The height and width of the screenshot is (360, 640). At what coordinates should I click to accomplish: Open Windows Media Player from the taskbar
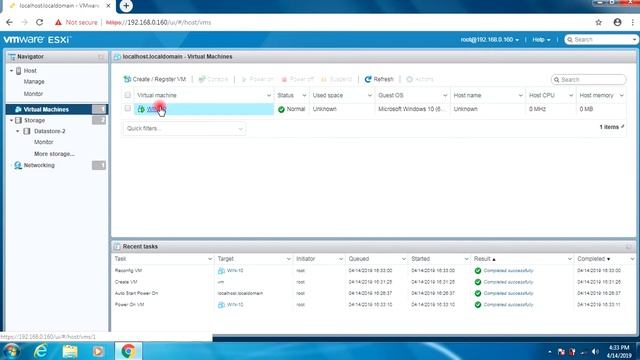pos(98,351)
